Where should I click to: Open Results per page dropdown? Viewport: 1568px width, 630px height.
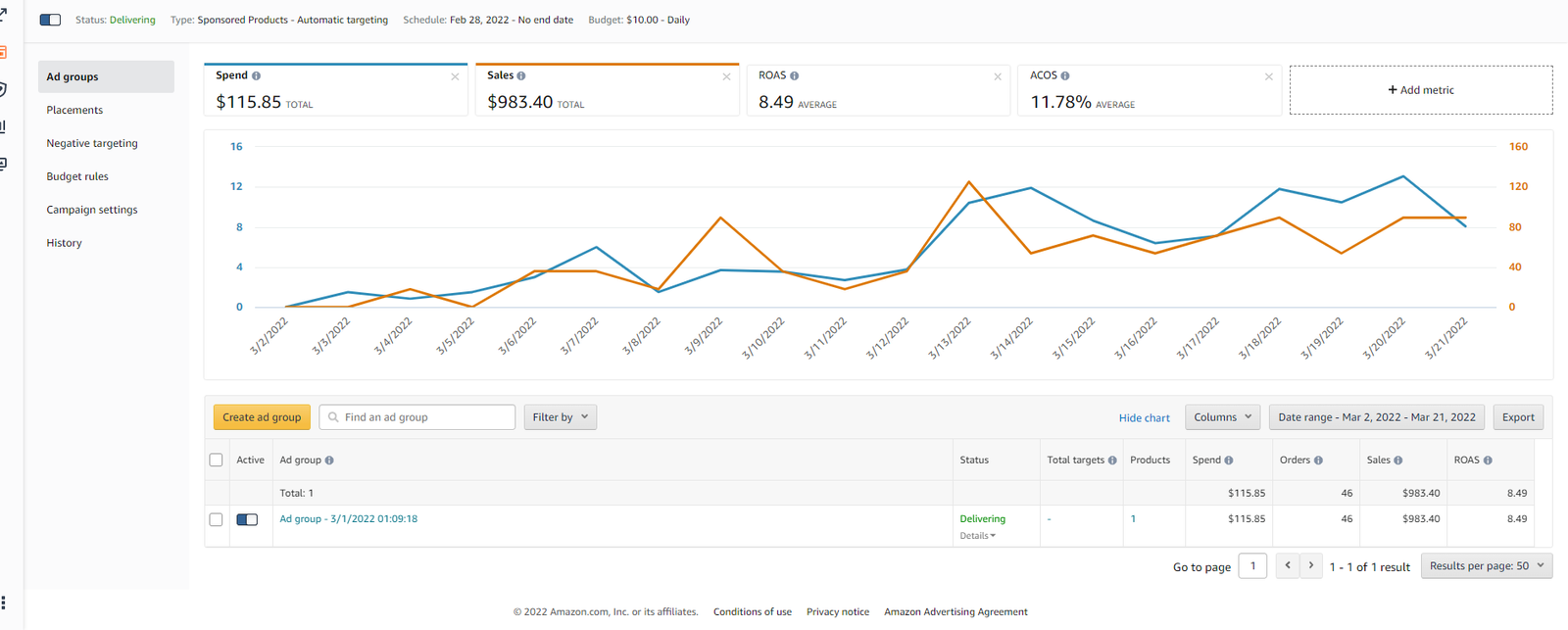[1486, 565]
